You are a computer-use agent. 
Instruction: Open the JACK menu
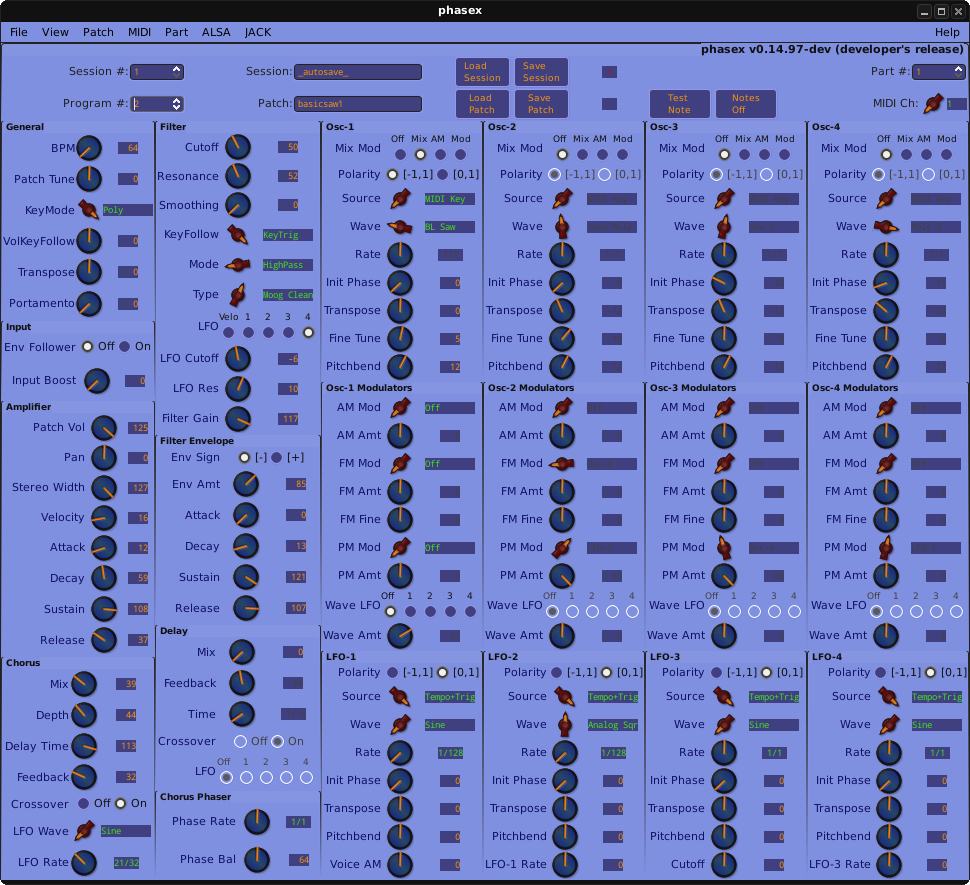(257, 32)
